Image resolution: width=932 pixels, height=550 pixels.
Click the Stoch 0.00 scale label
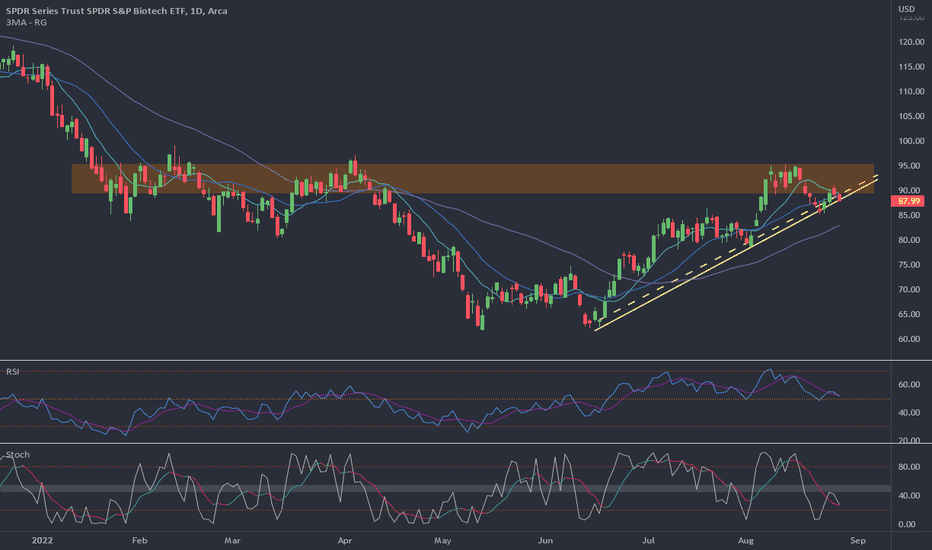pyautogui.click(x=907, y=524)
